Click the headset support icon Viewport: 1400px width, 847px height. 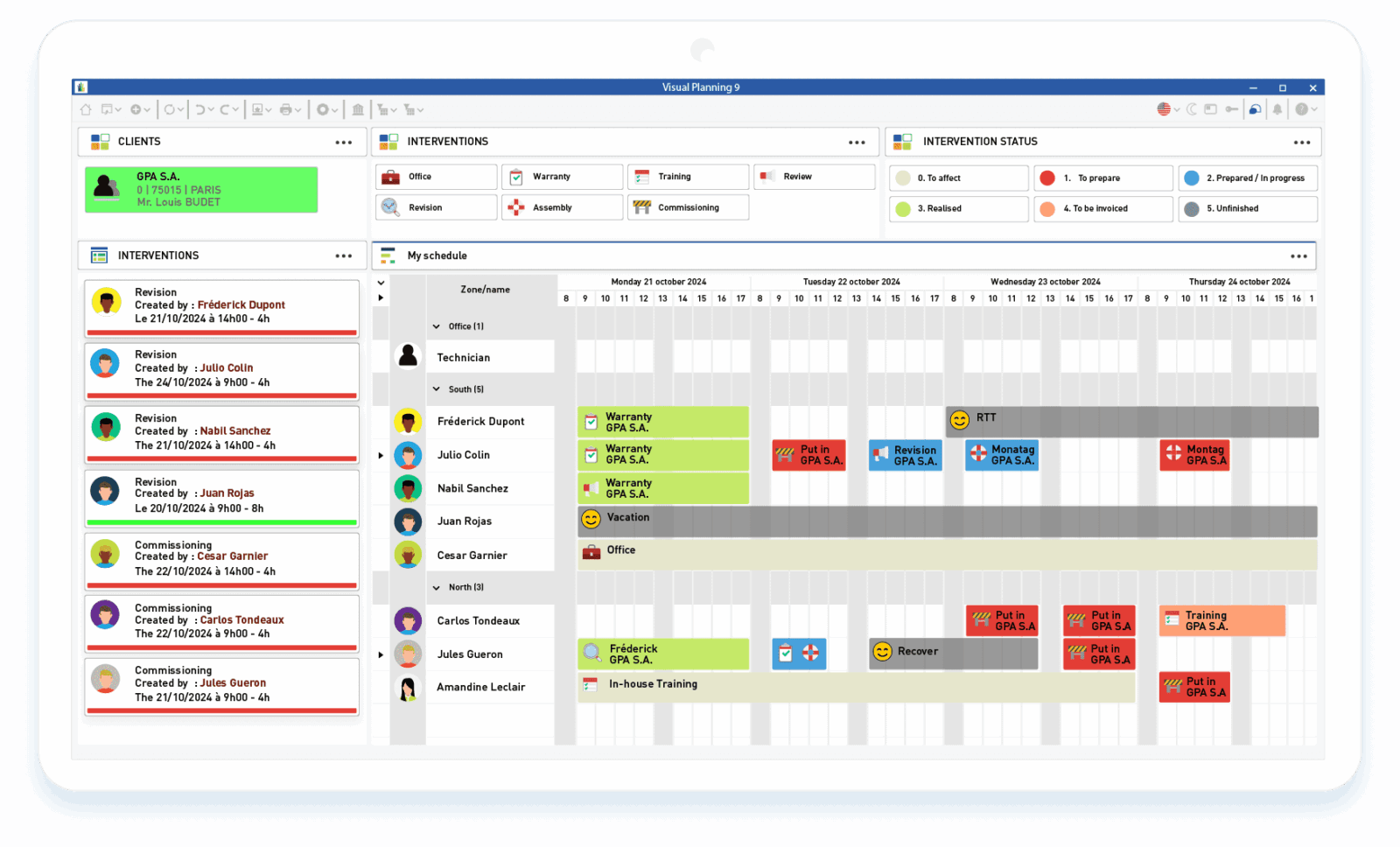click(1256, 109)
